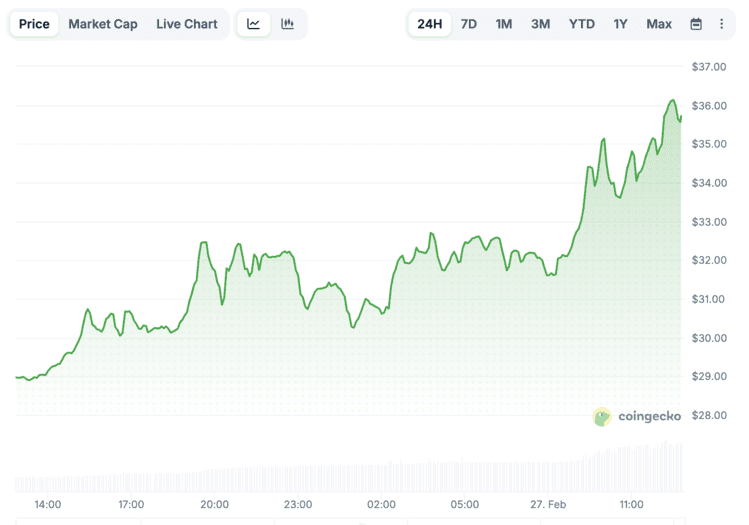Open the calendar date range picker
The height and width of the screenshot is (525, 749).
(696, 24)
